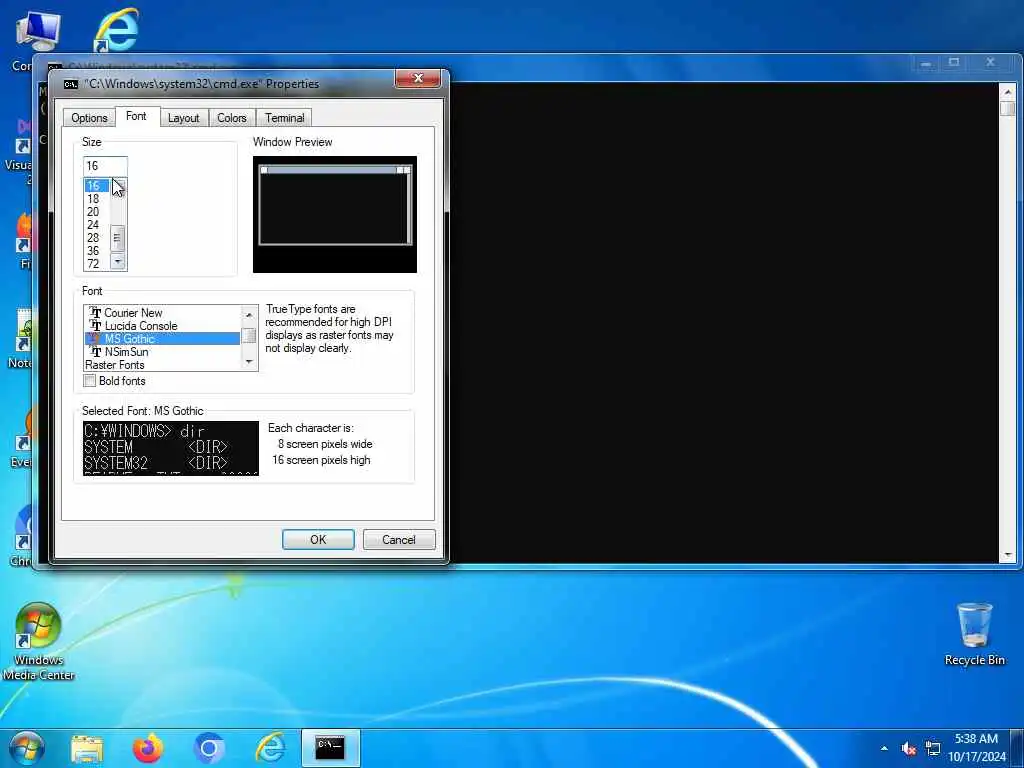Enable the Bold fonts checkbox

pyautogui.click(x=90, y=381)
